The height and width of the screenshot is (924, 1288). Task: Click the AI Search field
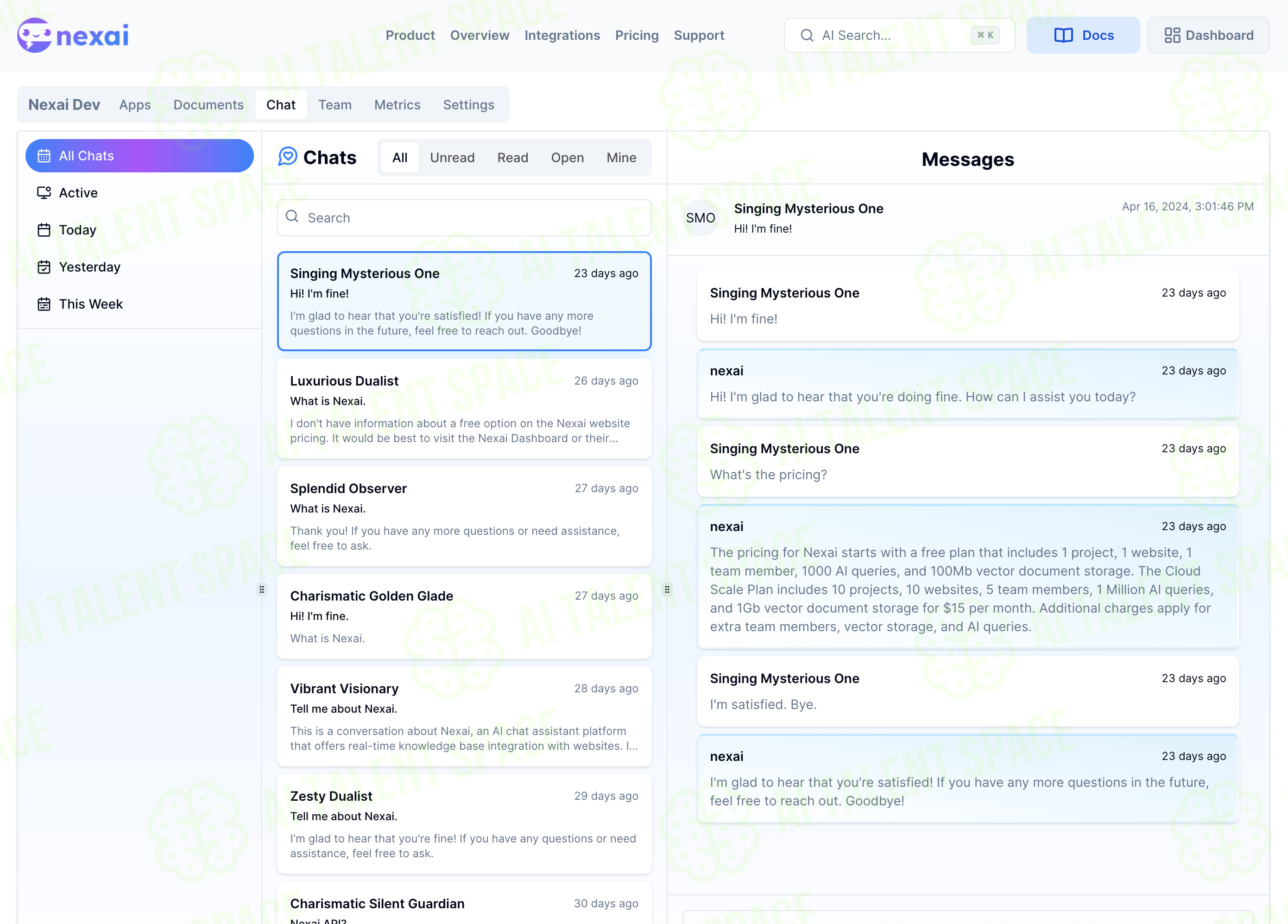[899, 35]
